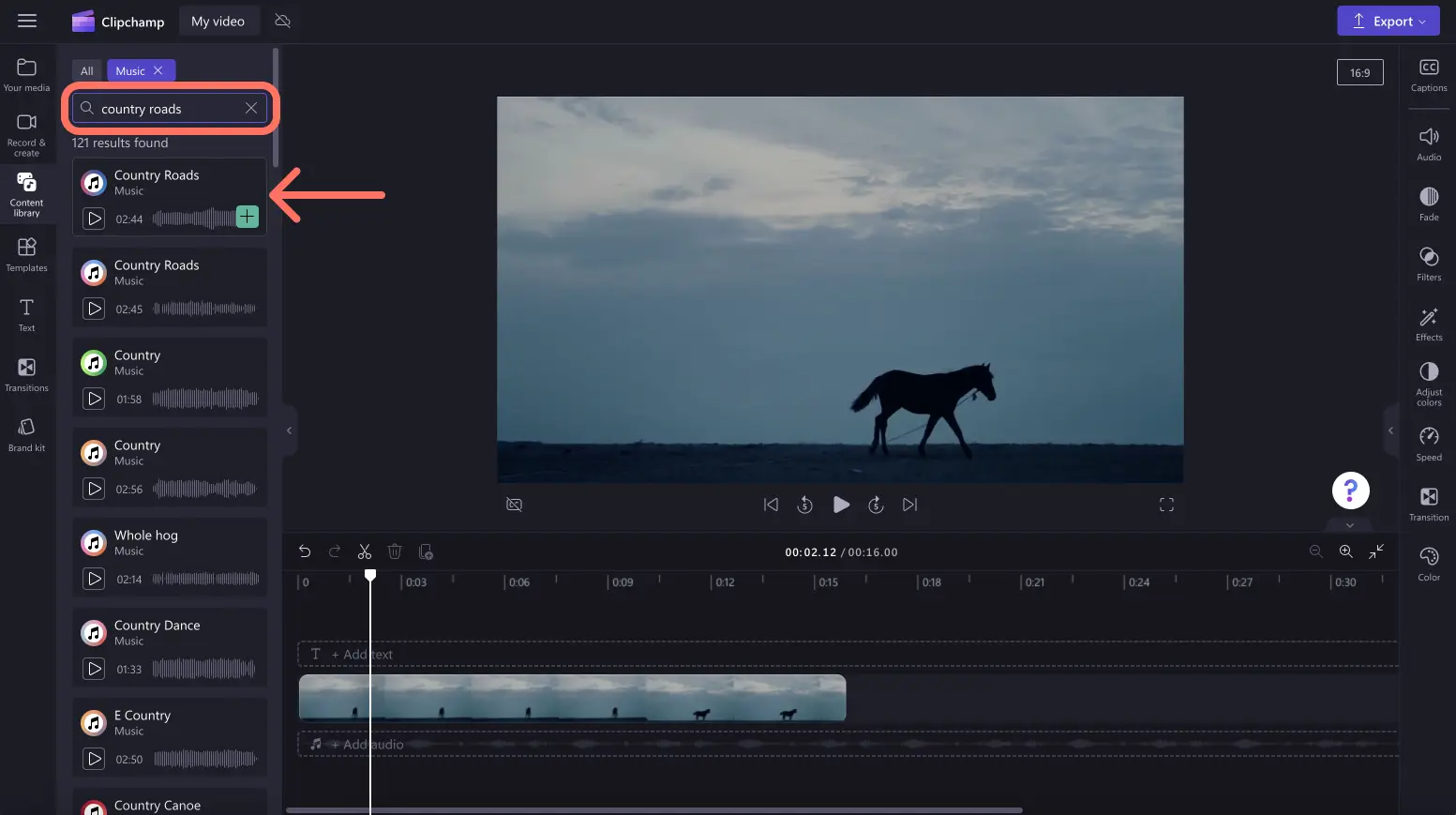
Task: Open the hamburger main menu
Action: (27, 21)
